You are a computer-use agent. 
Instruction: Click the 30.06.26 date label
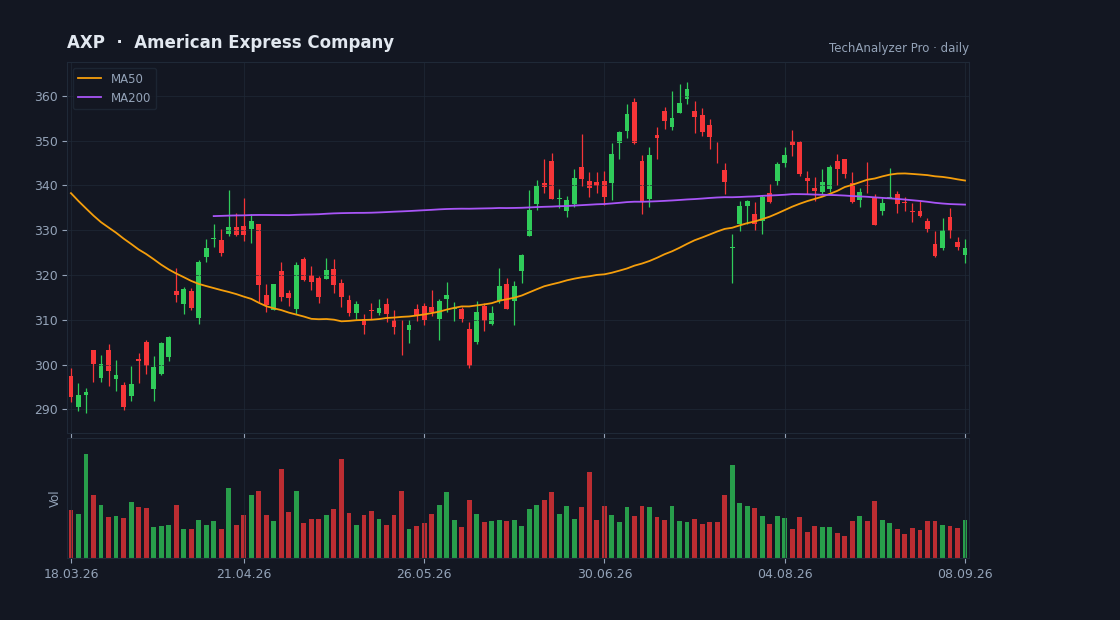605,574
